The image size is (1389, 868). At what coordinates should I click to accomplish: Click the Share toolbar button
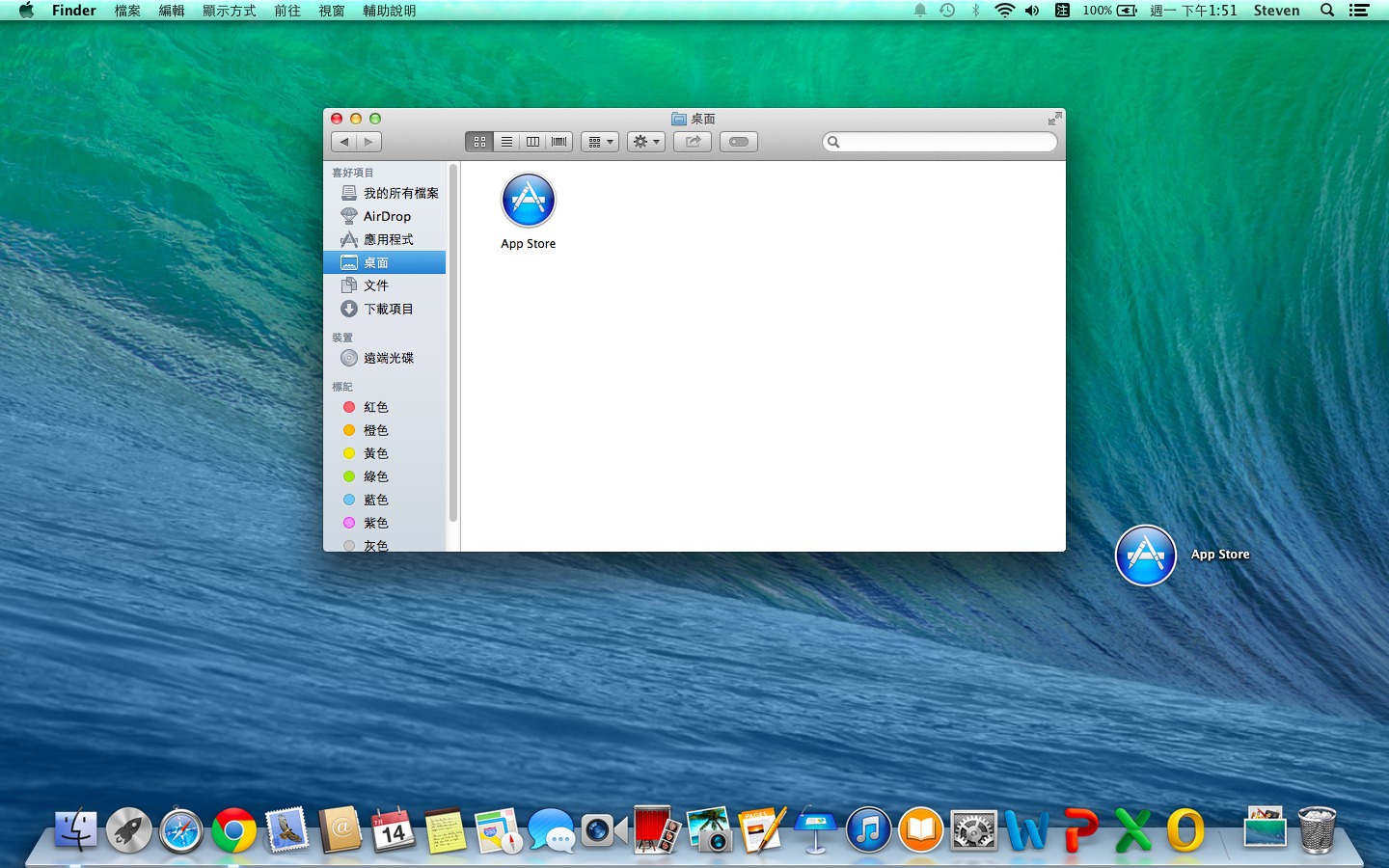click(693, 142)
